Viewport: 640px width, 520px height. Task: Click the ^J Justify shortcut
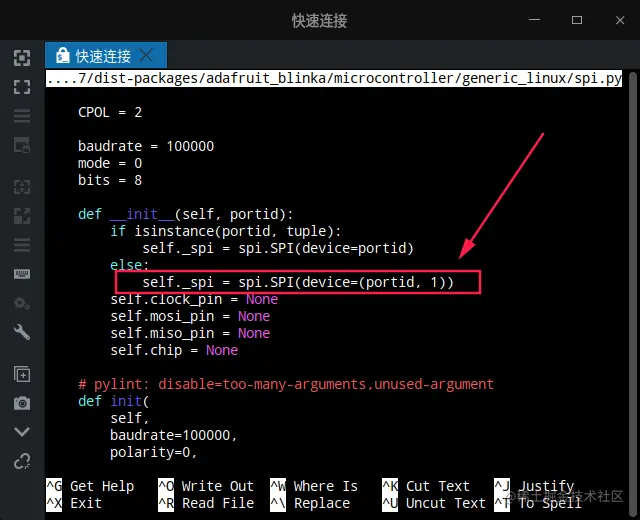[x=534, y=486]
